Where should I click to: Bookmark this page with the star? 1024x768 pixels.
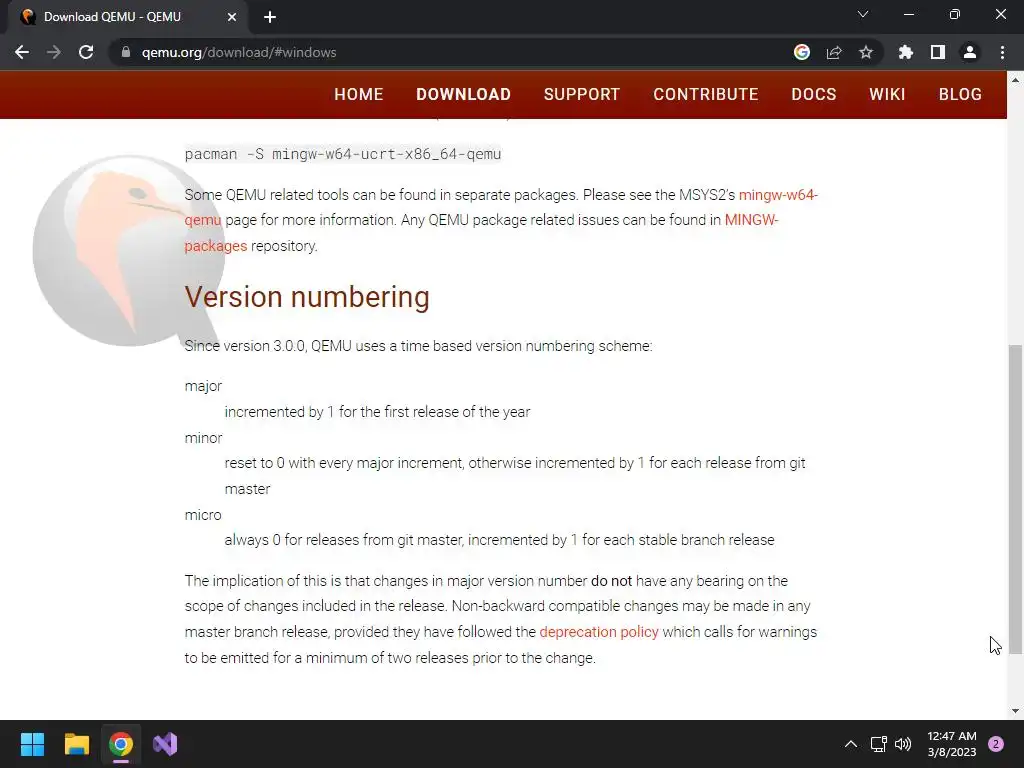pyautogui.click(x=866, y=52)
